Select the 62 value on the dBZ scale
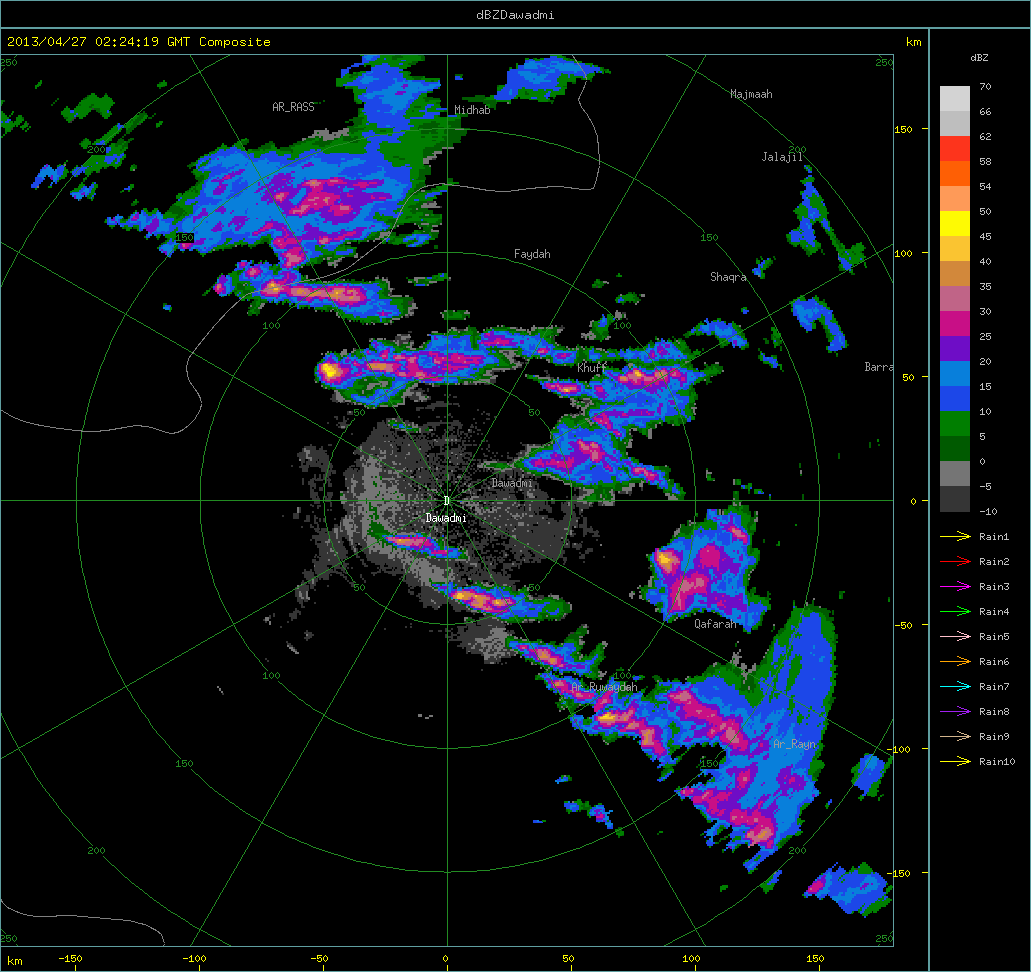The width and height of the screenshot is (1031, 972). 985,137
